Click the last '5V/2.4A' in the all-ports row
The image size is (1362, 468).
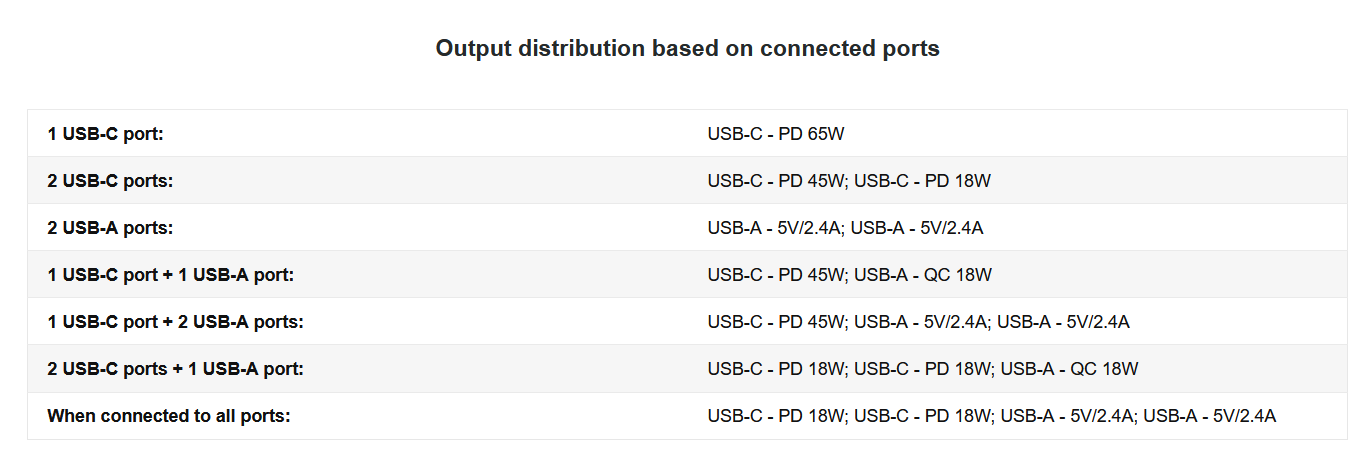coord(1244,416)
